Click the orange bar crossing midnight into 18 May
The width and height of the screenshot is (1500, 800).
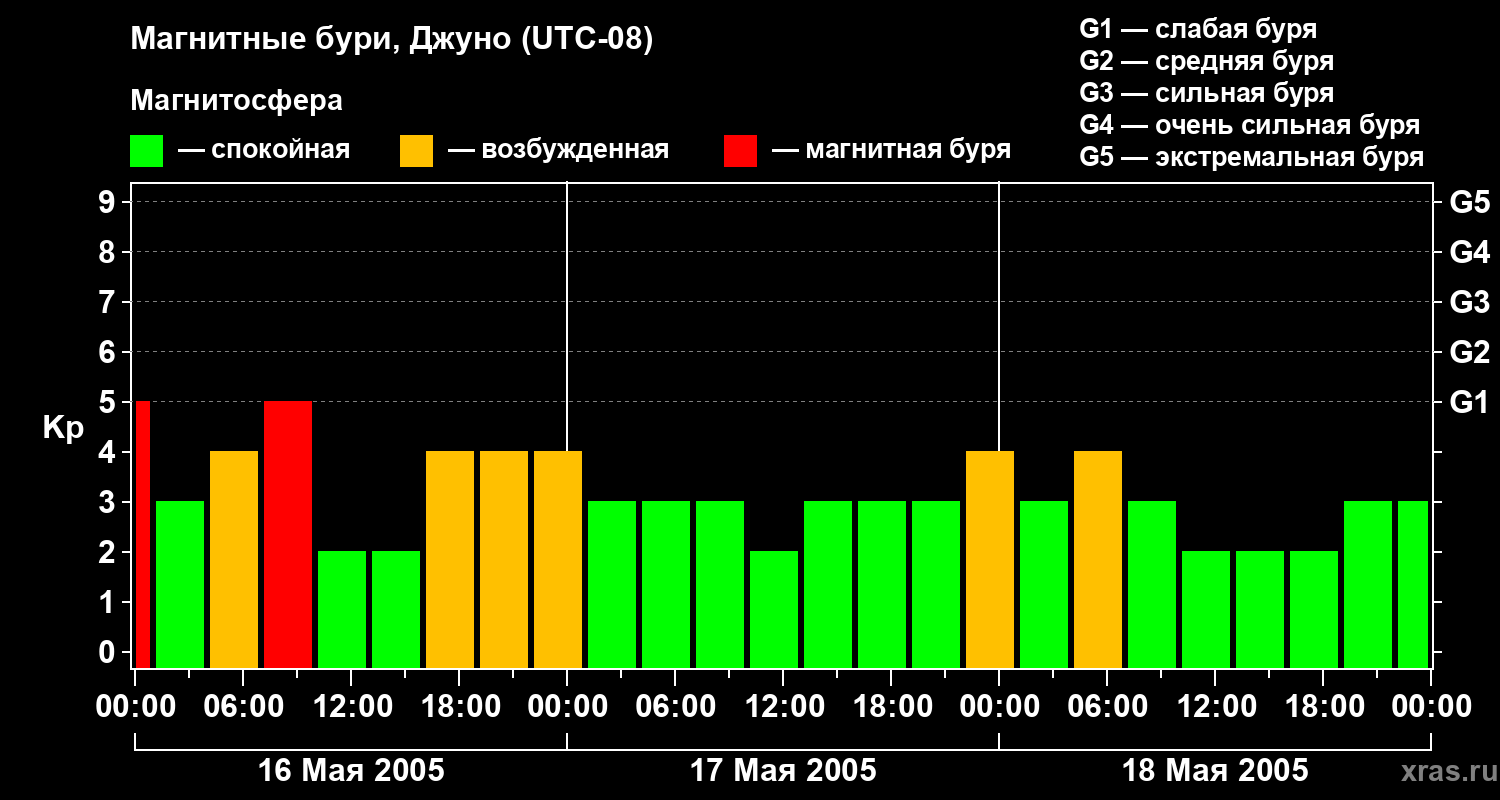990,559
